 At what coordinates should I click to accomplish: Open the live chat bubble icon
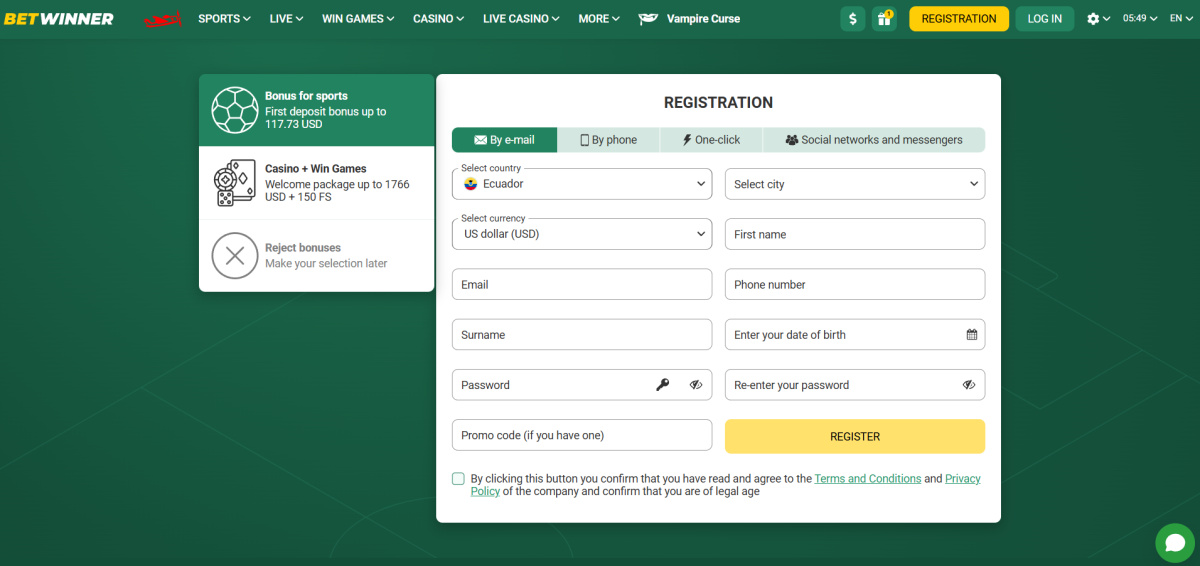point(1174,543)
